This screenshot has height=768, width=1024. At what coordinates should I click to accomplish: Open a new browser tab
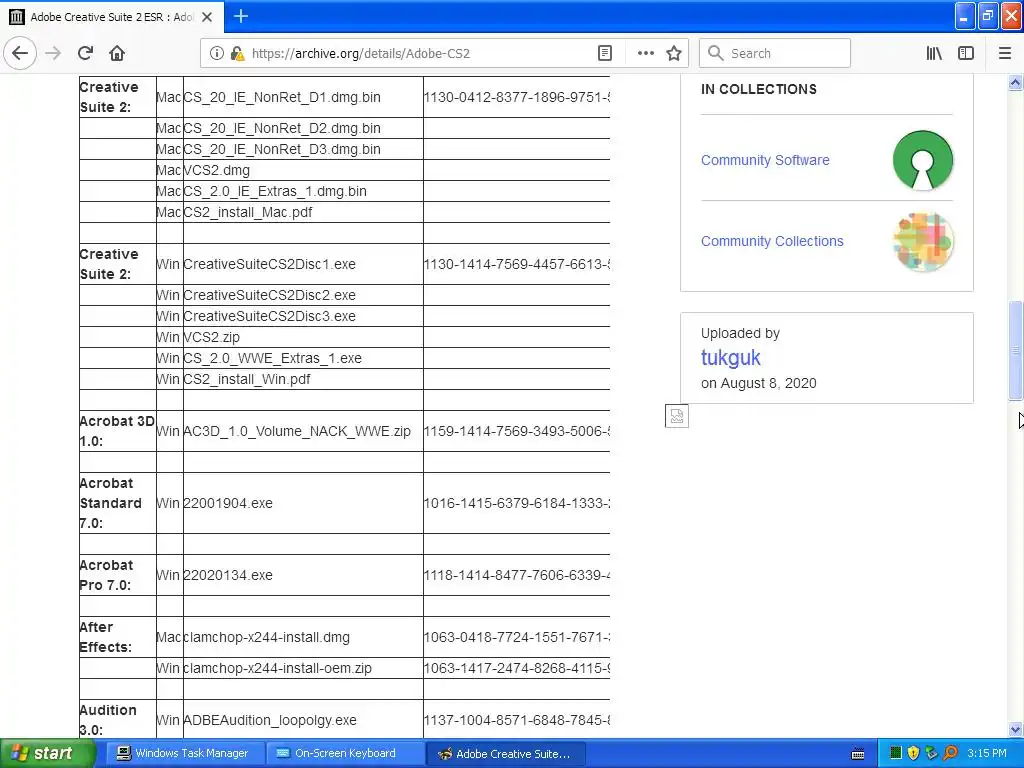[241, 16]
